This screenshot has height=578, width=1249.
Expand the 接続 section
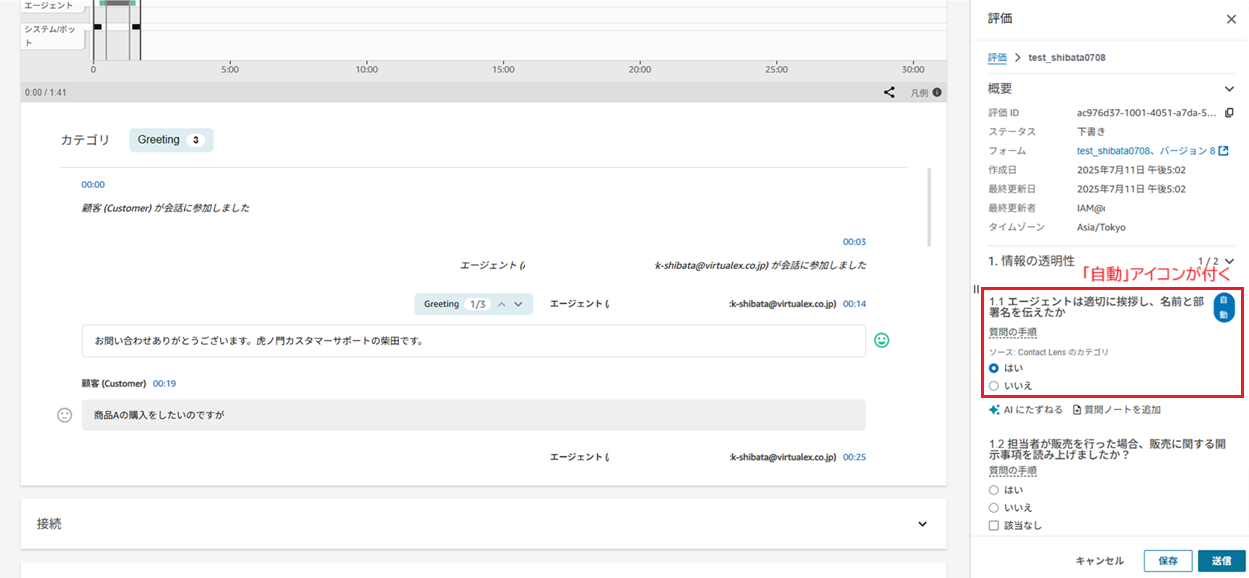(922, 523)
